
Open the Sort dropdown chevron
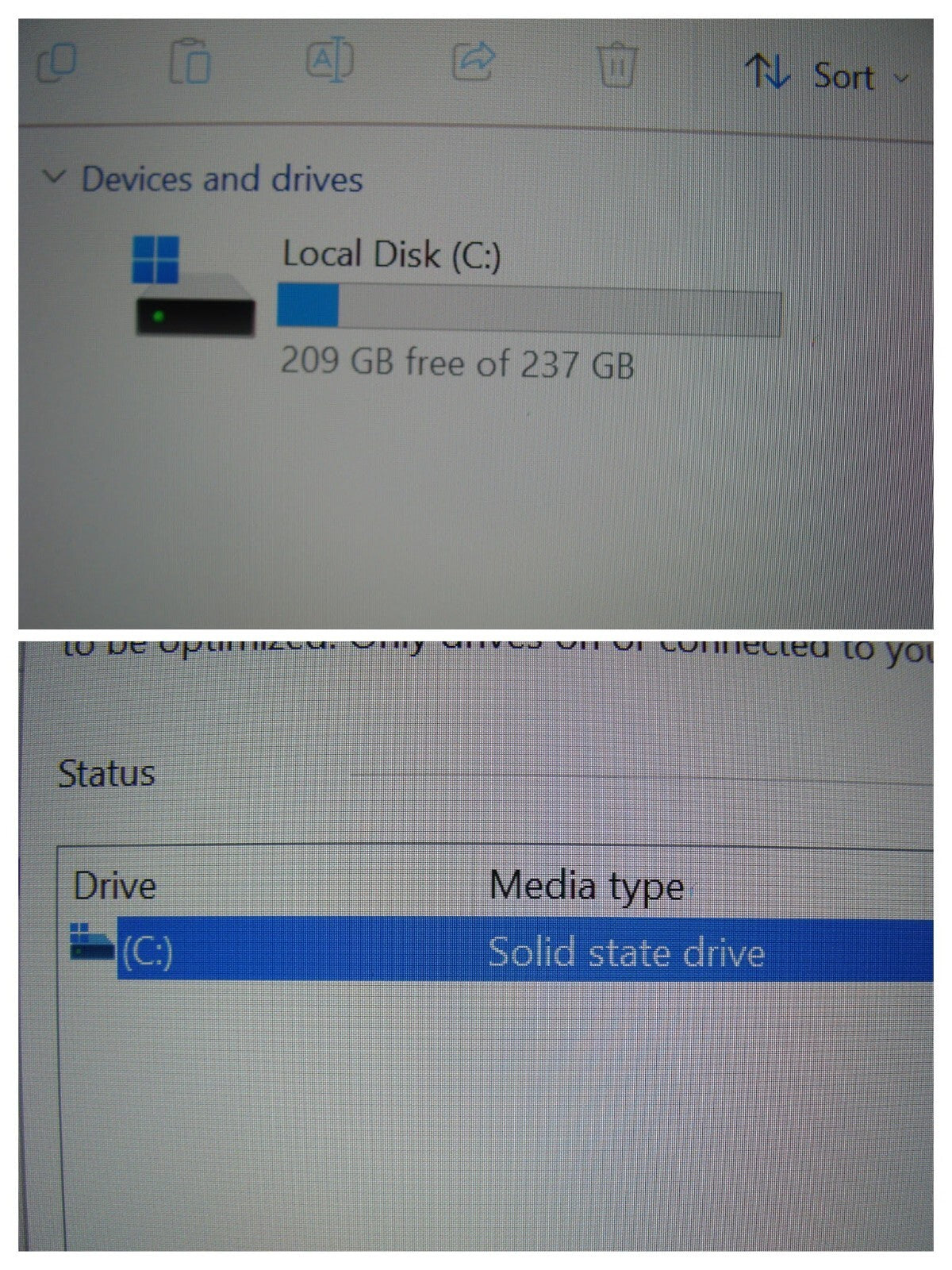900,78
